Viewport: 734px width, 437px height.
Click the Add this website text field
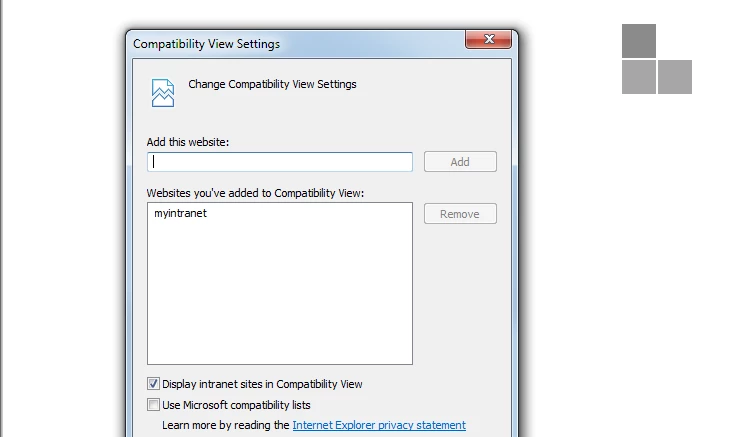[279, 162]
